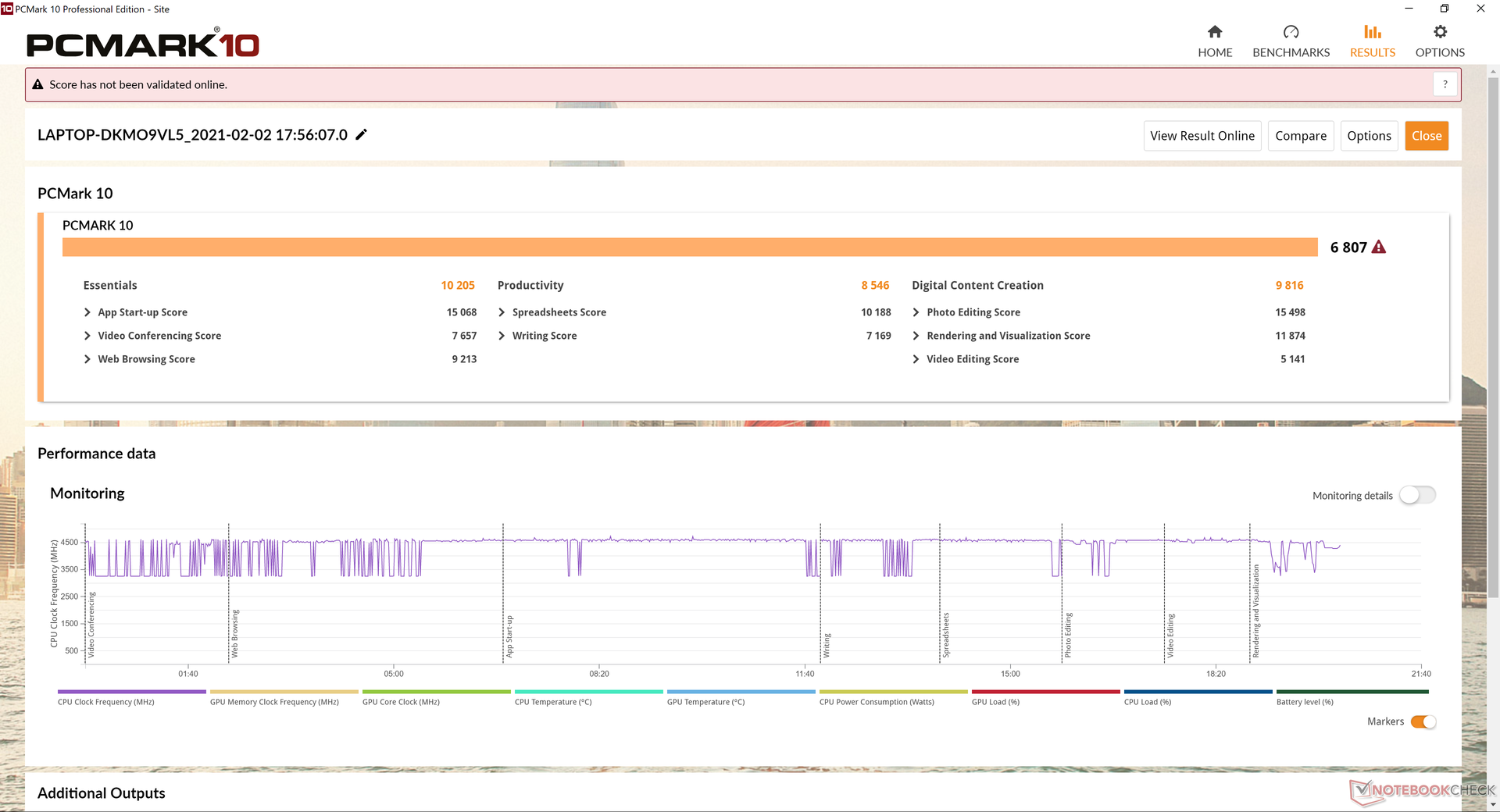Restore down the application window
The height and width of the screenshot is (812, 1500).
click(1445, 9)
